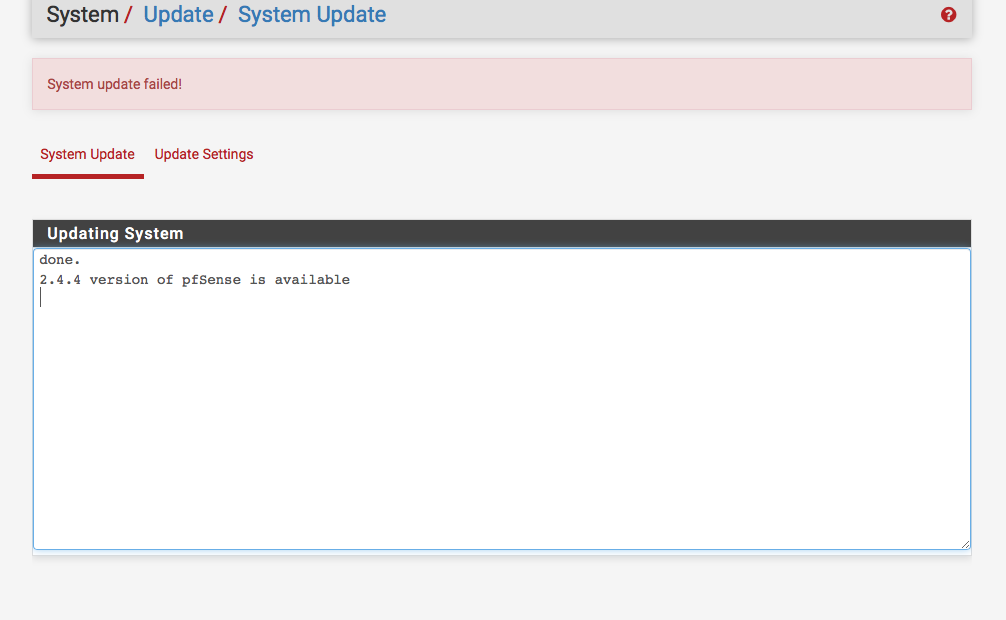Select the System Update tab
Image resolution: width=1006 pixels, height=620 pixels.
click(x=87, y=154)
